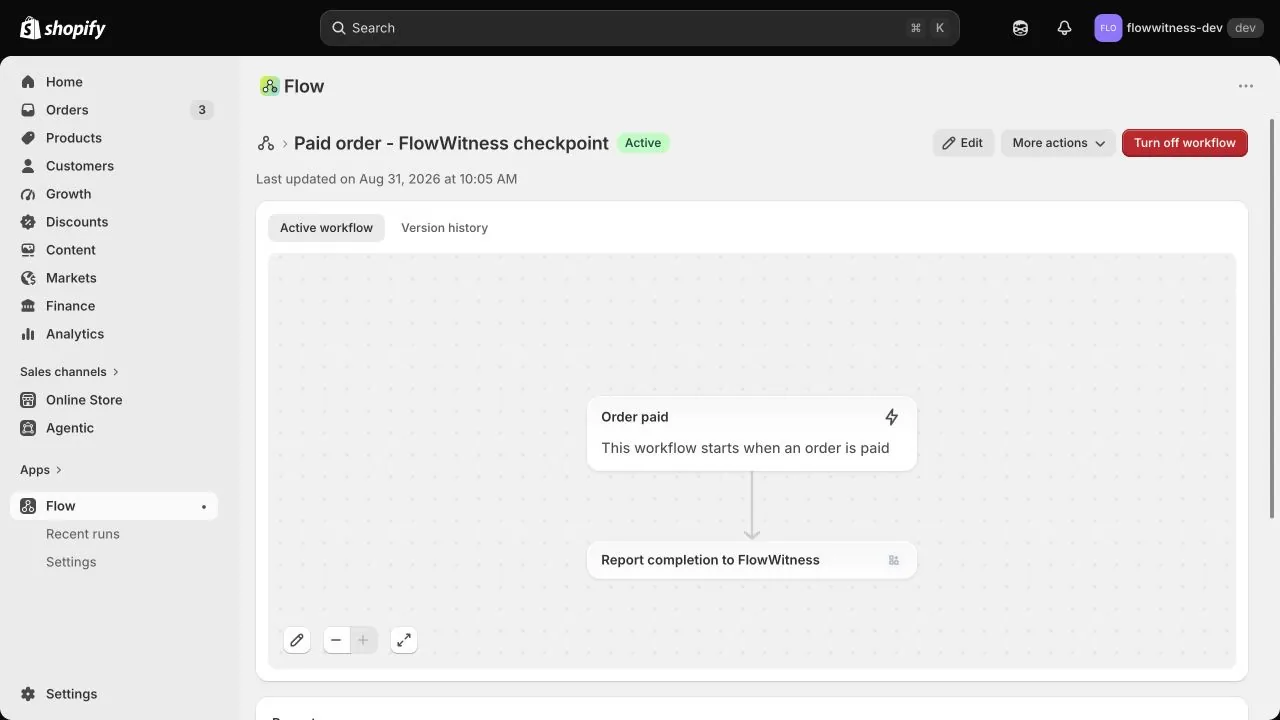This screenshot has width=1280, height=720.
Task: Click the workflows breadcrumb icon
Action: [x=266, y=143]
